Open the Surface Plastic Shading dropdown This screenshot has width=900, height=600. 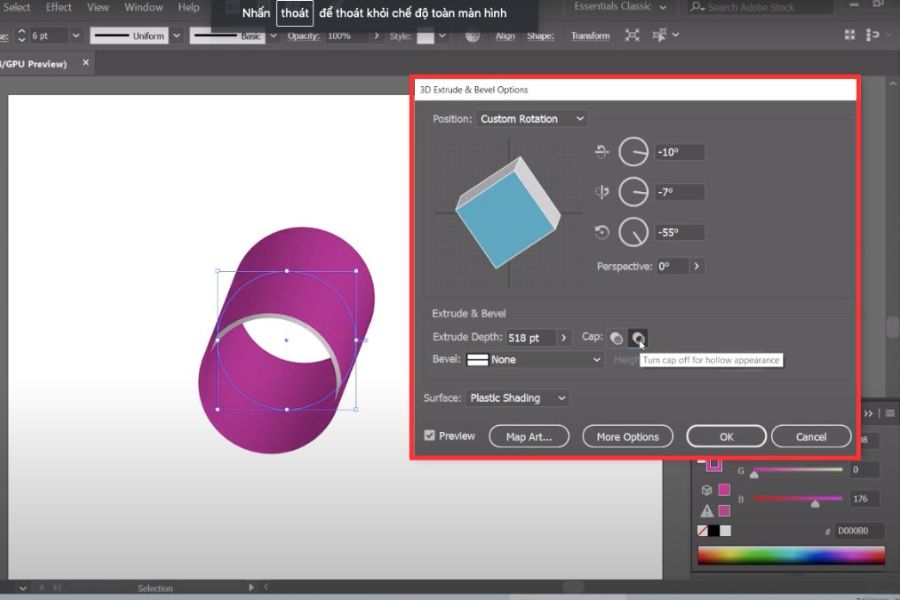point(517,398)
